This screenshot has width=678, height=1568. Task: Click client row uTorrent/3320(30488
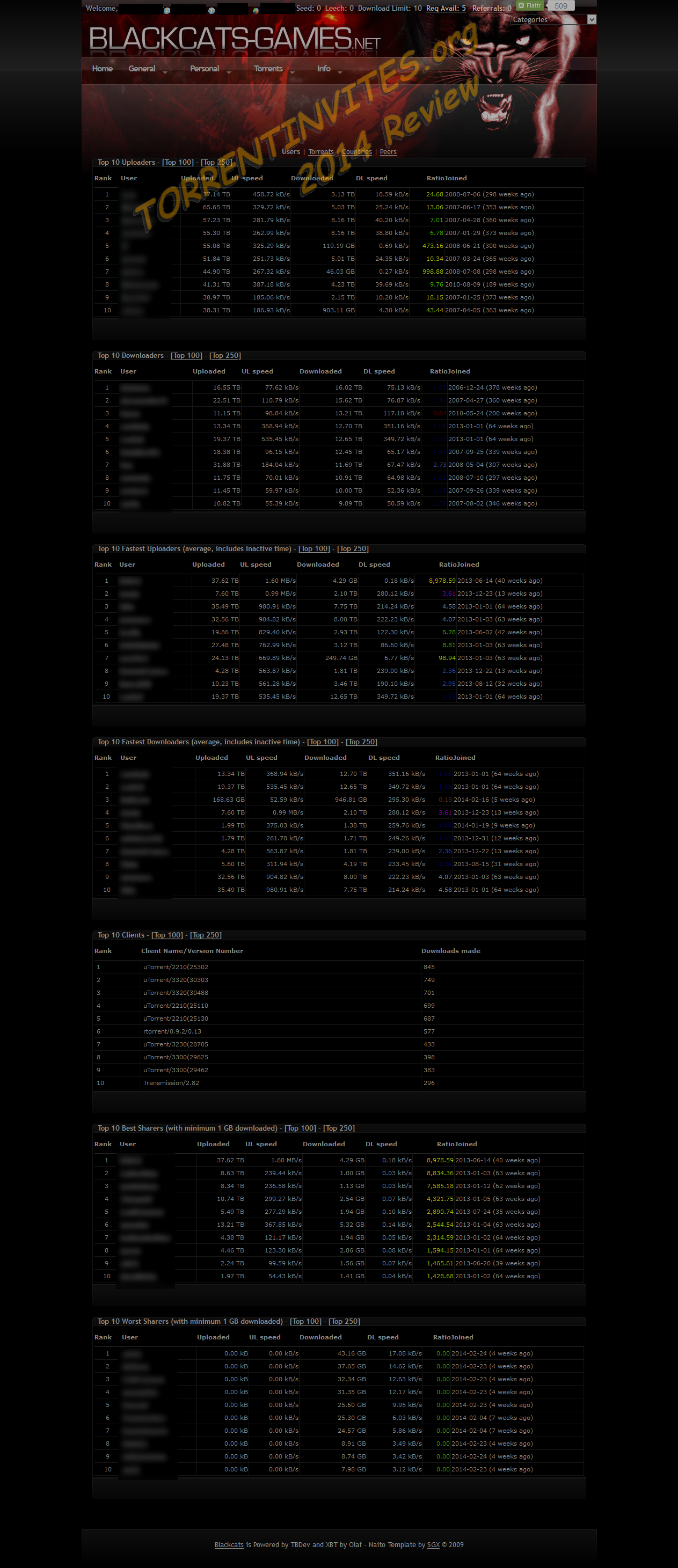[x=339, y=993]
